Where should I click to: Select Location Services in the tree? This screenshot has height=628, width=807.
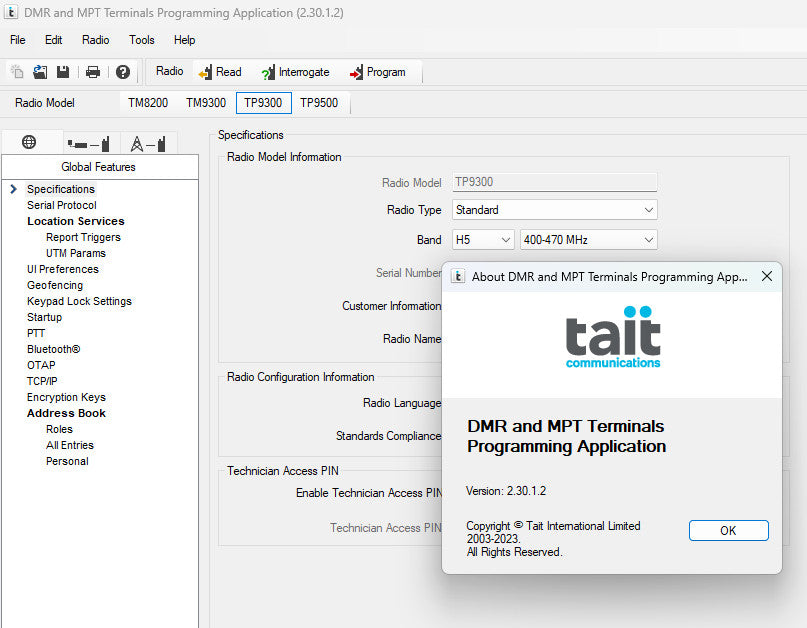click(76, 221)
